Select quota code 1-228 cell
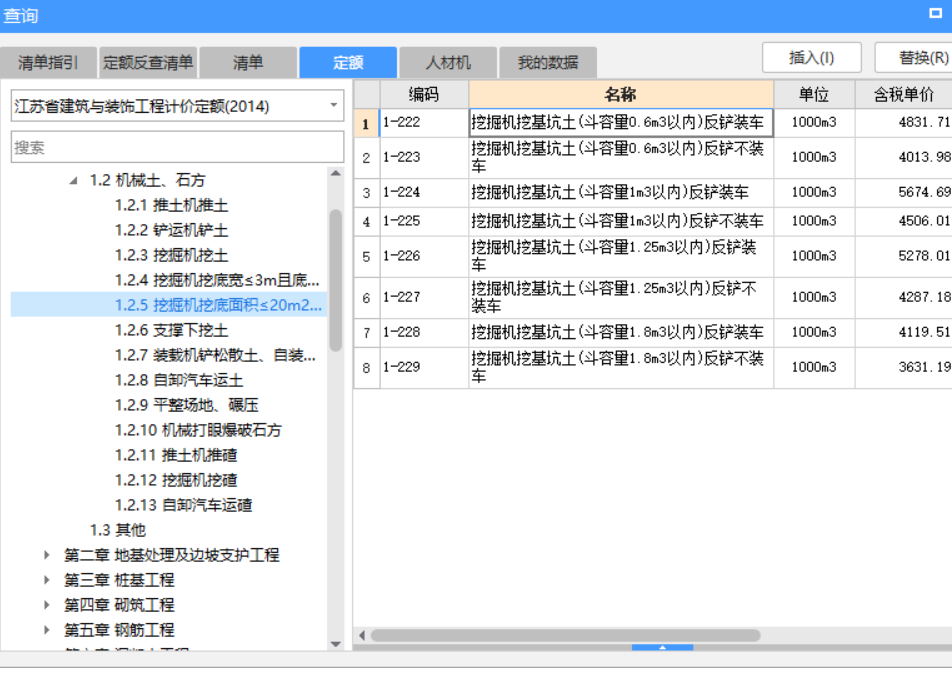 coord(424,333)
